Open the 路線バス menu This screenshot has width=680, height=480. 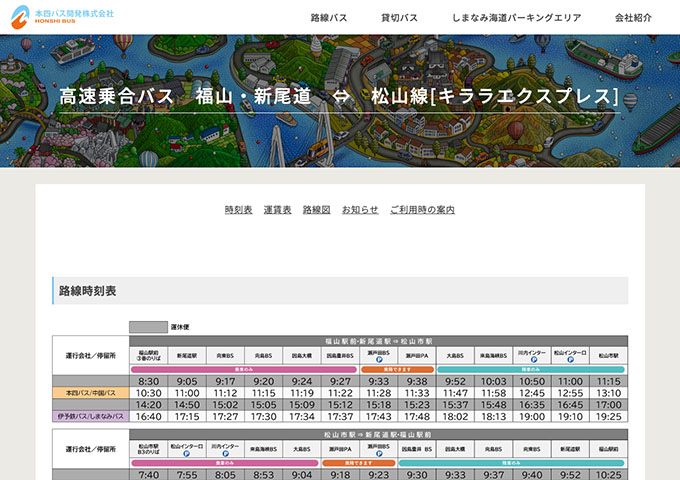coord(329,18)
